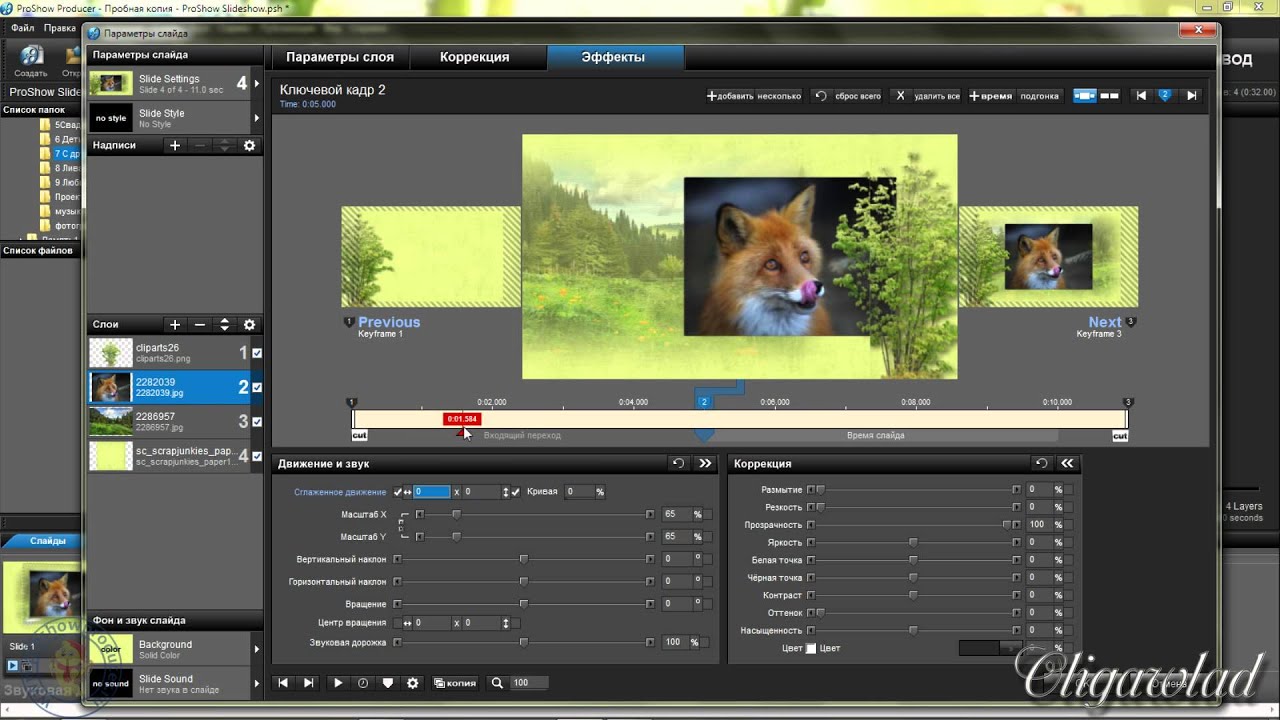The width and height of the screenshot is (1280, 720).
Task: Open the Параметры слоя tab
Action: tap(340, 57)
